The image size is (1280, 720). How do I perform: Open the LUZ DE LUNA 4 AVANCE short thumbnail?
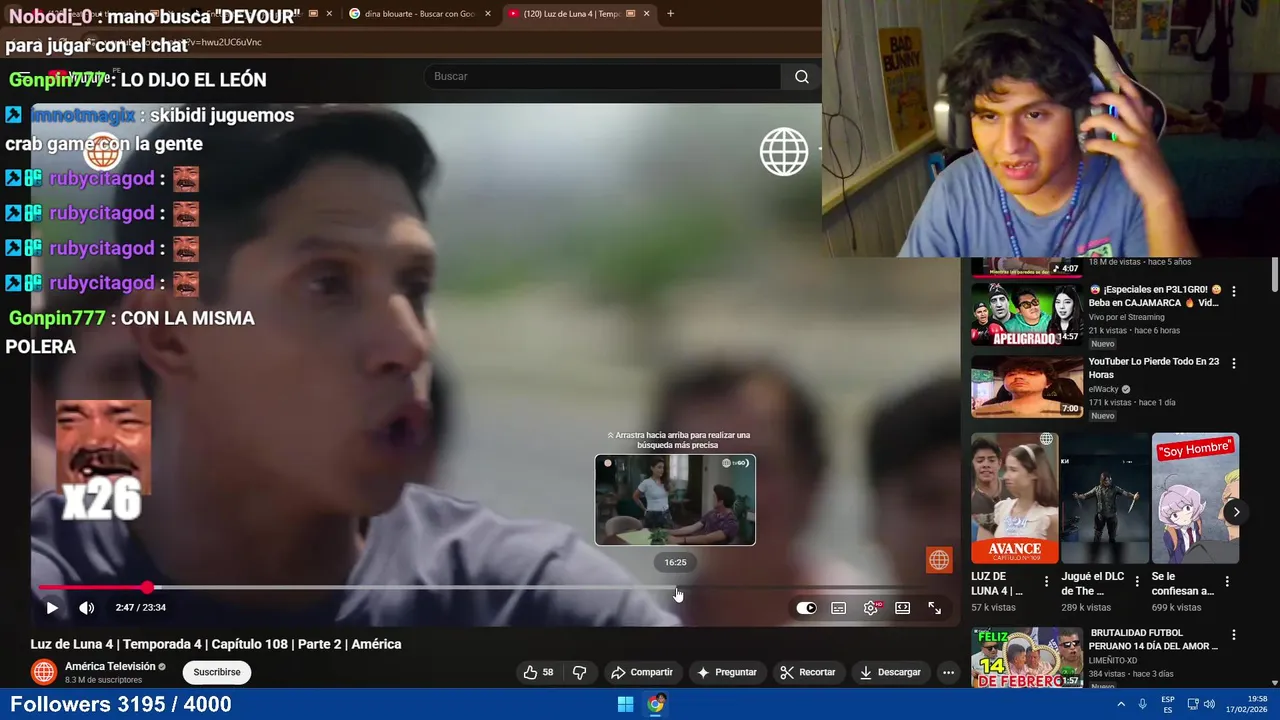(x=1014, y=498)
